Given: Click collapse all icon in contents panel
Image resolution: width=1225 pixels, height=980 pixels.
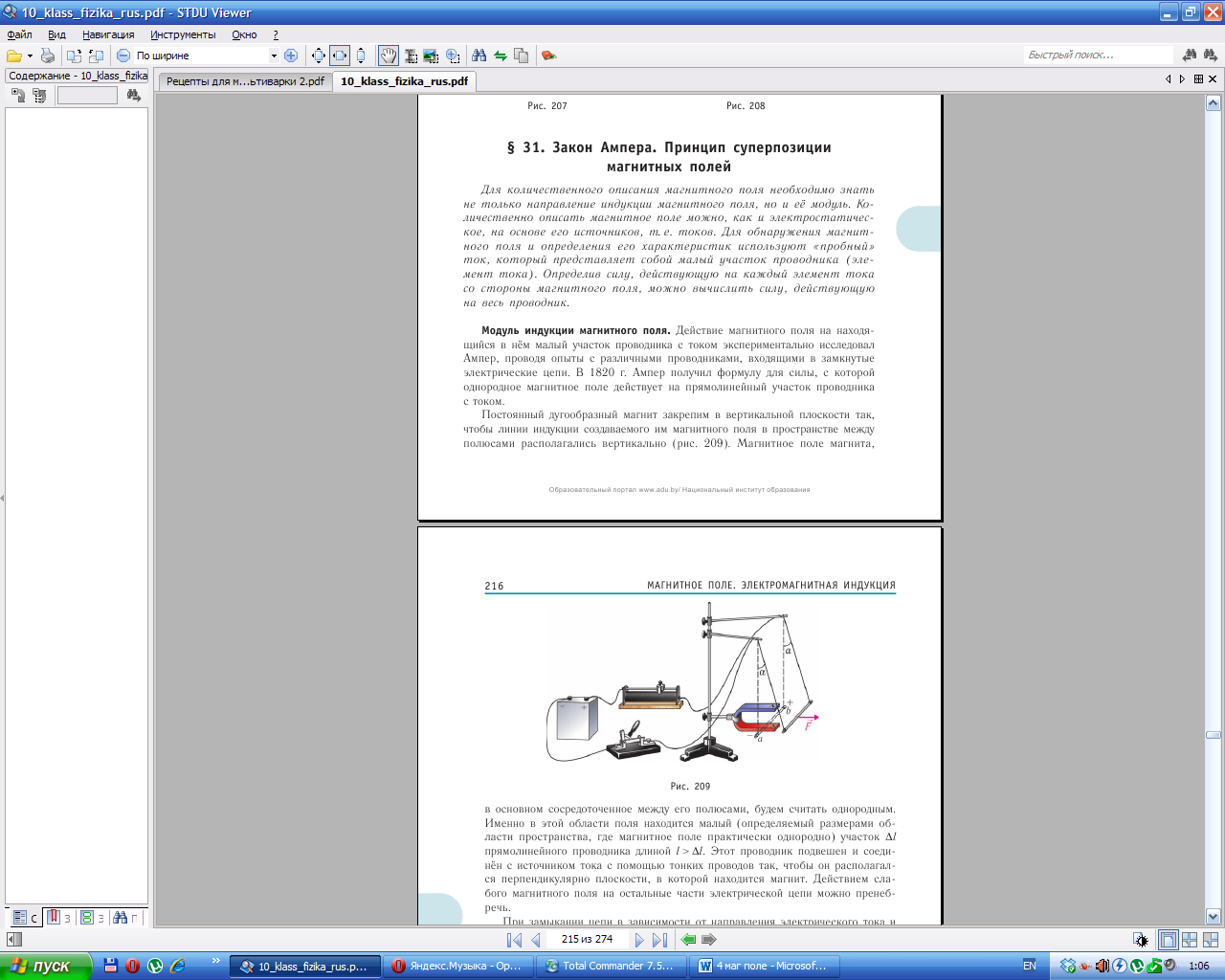Looking at the screenshot, I should [39, 95].
